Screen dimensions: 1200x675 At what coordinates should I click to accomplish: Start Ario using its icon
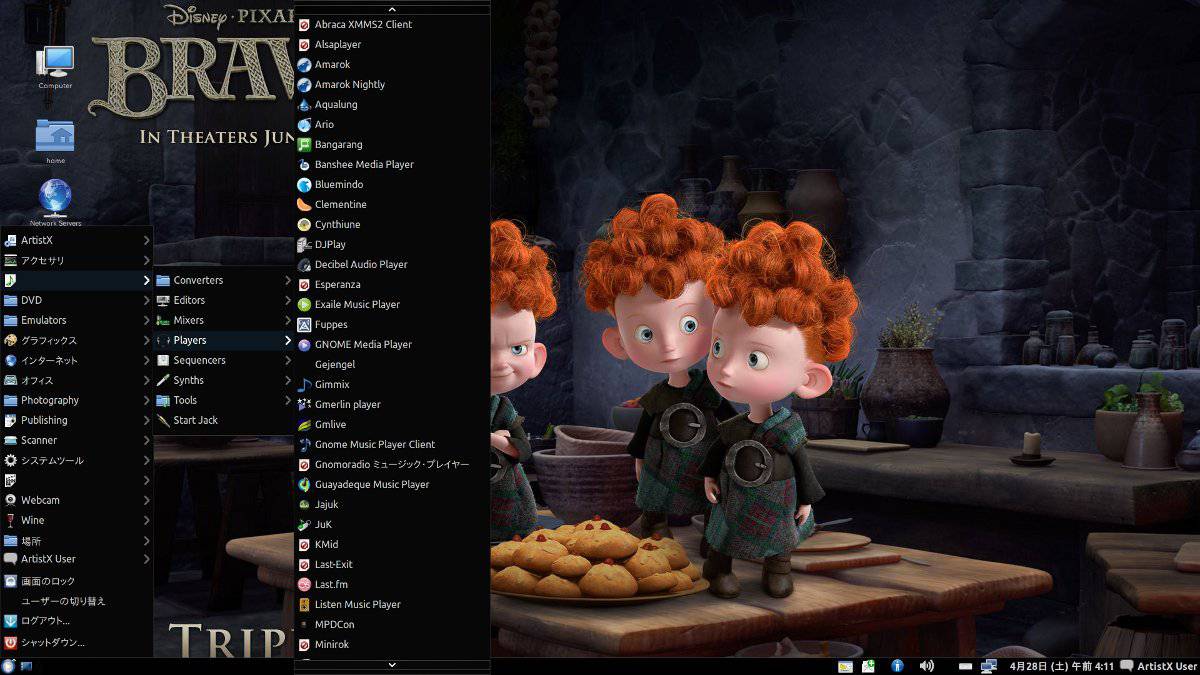coord(305,124)
